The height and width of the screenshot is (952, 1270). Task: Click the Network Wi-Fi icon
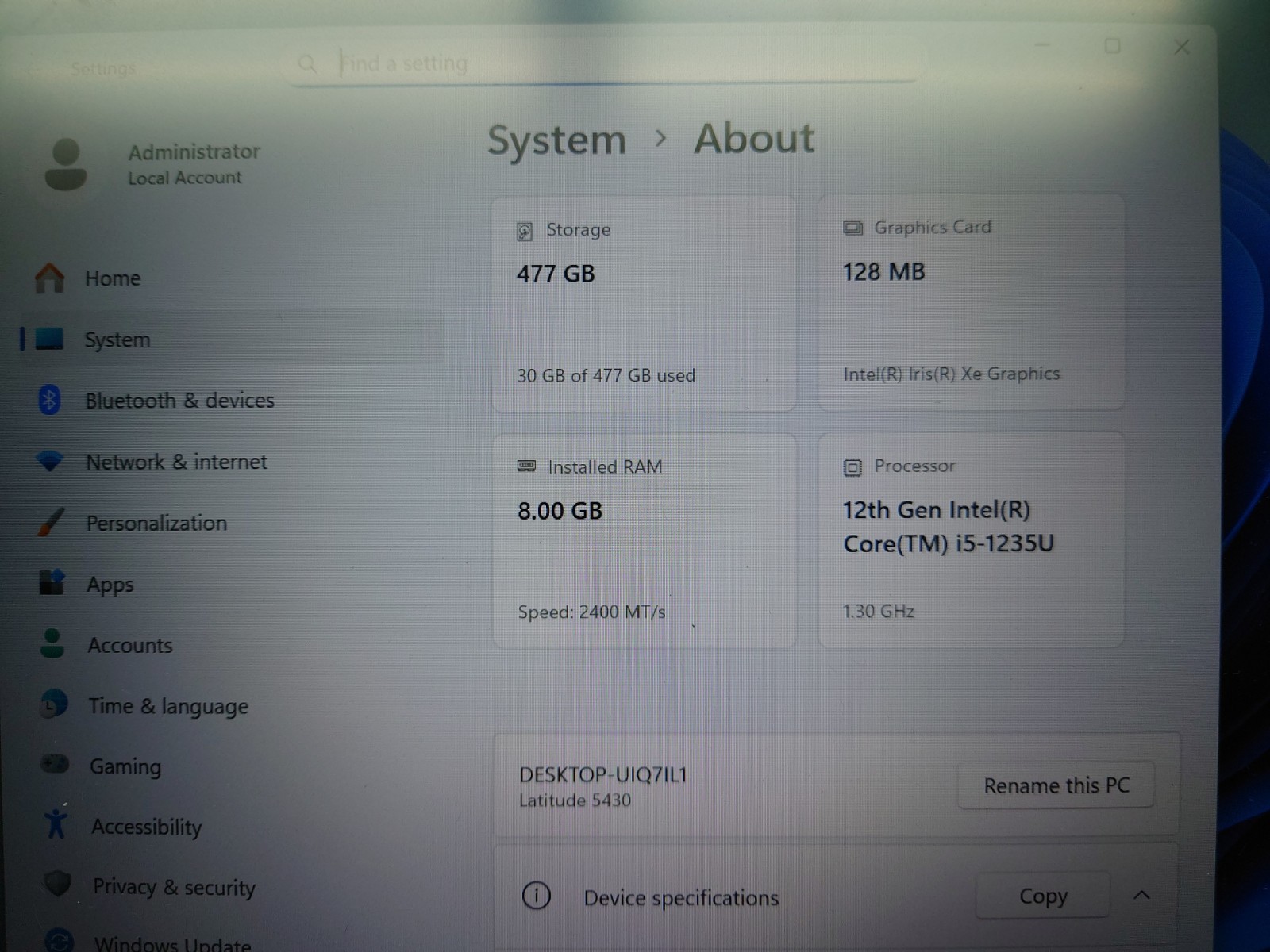tap(50, 461)
